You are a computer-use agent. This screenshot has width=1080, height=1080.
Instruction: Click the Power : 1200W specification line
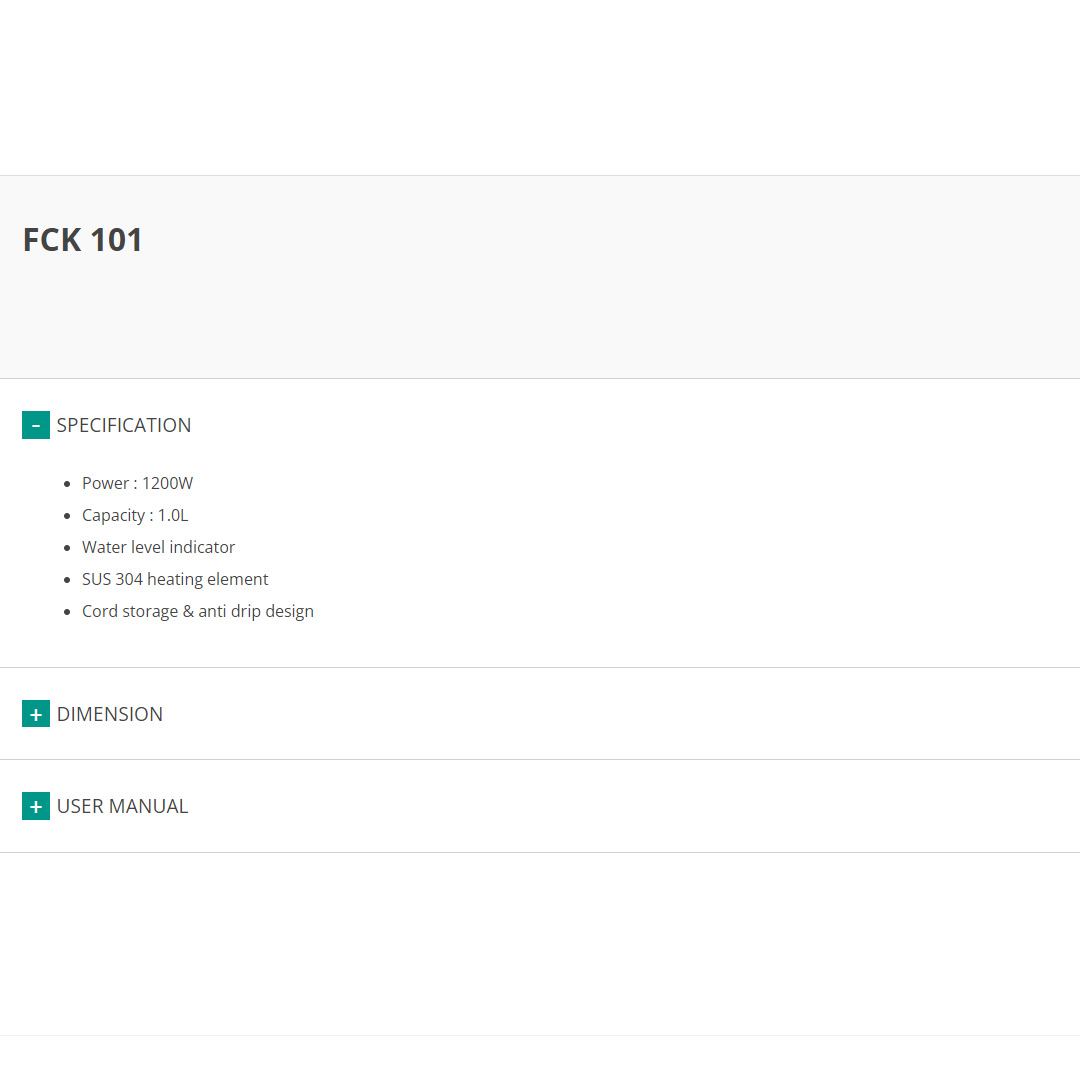pyautogui.click(x=137, y=483)
